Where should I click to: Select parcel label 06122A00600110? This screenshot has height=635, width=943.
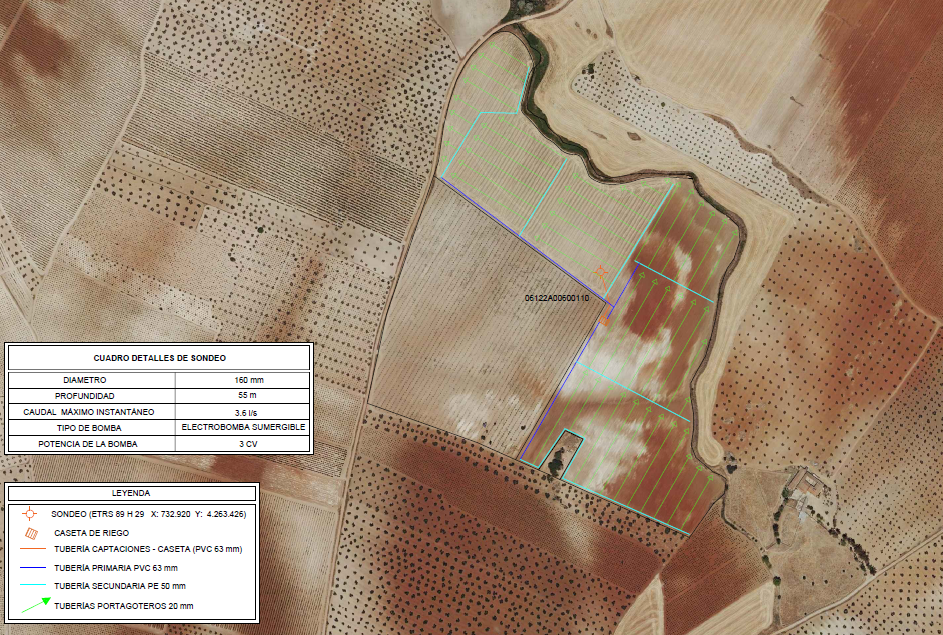(557, 299)
